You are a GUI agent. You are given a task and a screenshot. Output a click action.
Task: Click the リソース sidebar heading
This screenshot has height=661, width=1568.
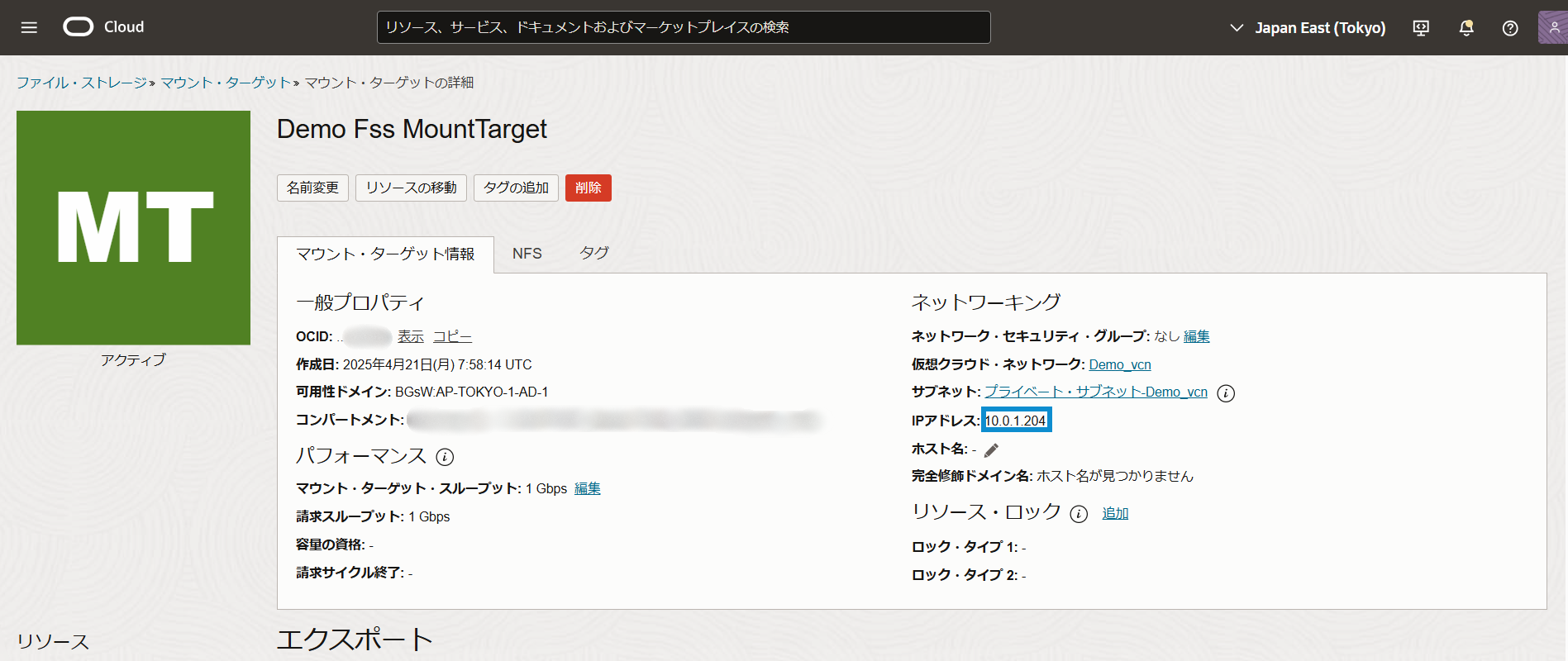(53, 642)
